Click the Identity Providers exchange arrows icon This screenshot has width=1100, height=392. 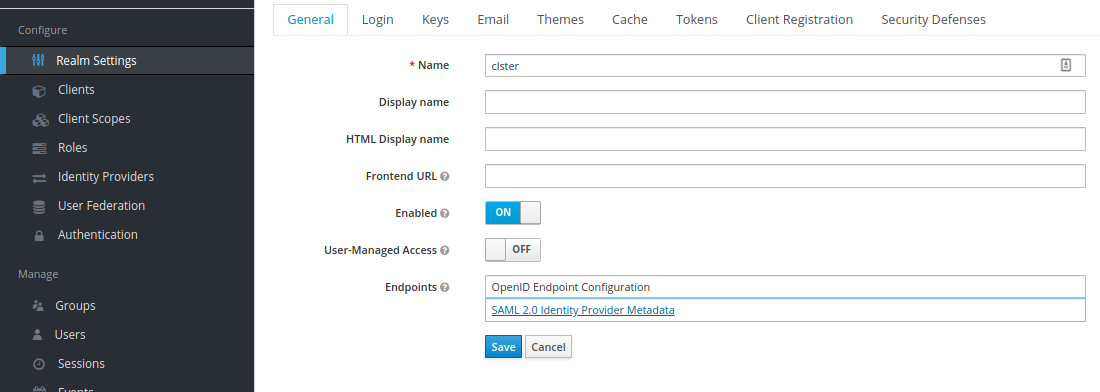click(39, 177)
